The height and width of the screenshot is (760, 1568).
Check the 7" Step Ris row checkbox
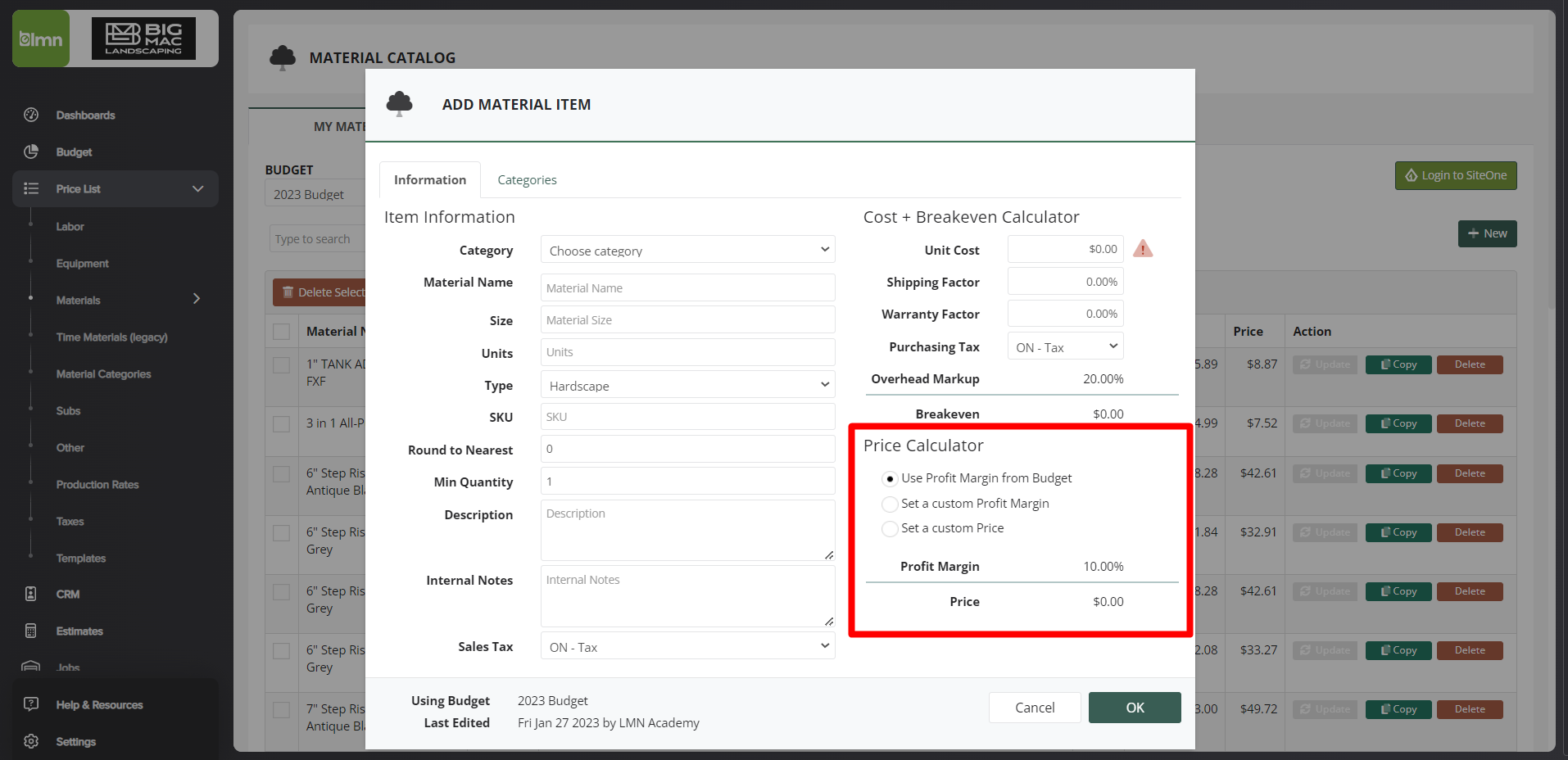pyautogui.click(x=282, y=709)
